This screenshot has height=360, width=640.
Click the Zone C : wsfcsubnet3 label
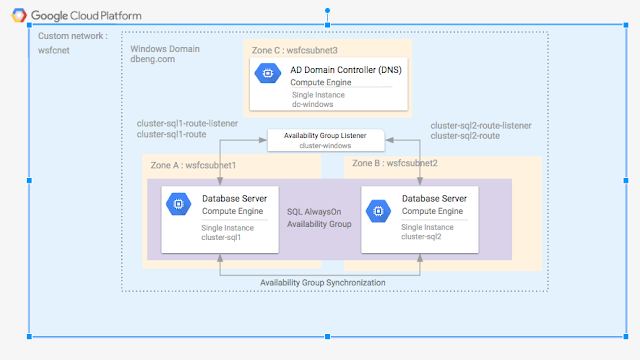pyautogui.click(x=294, y=50)
